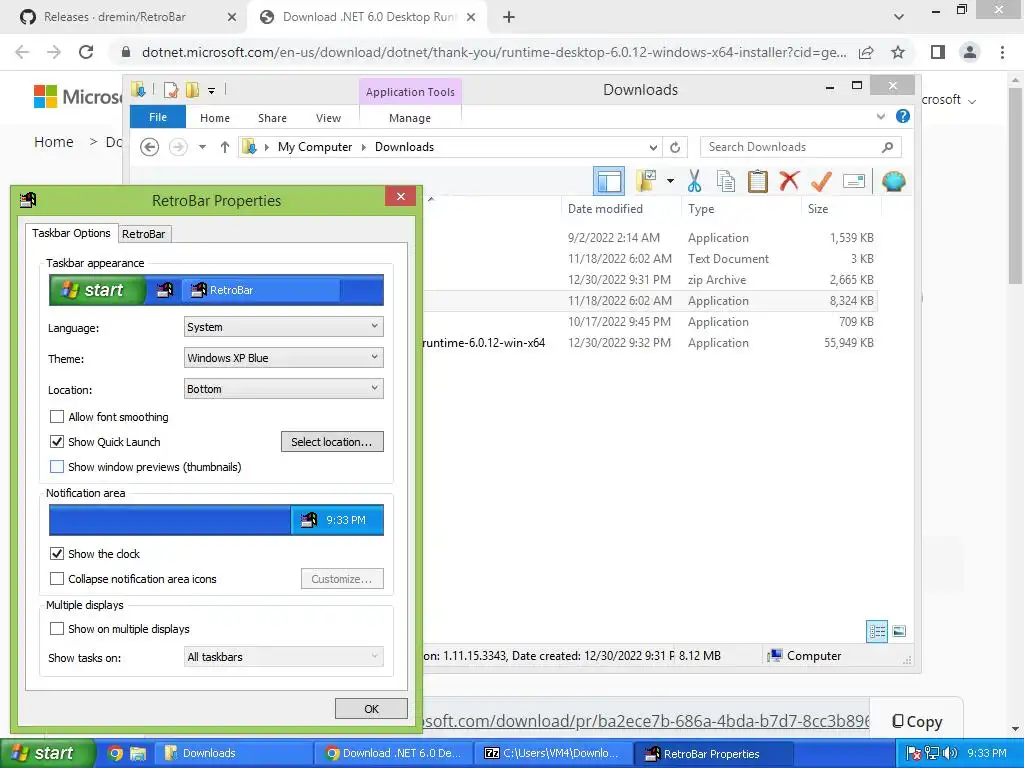The width and height of the screenshot is (1024, 768).
Task: Click the volume speaker tray icon
Action: coord(950,753)
